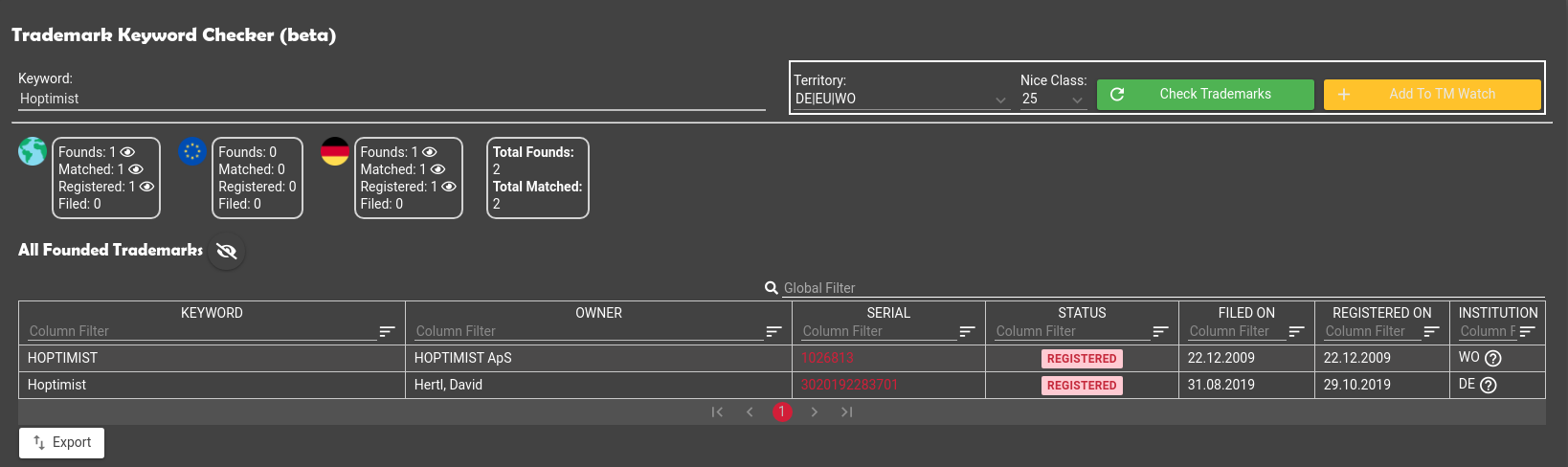1568x467 pixels.
Task: Open Institution column filter menu icon
Action: 1527,331
